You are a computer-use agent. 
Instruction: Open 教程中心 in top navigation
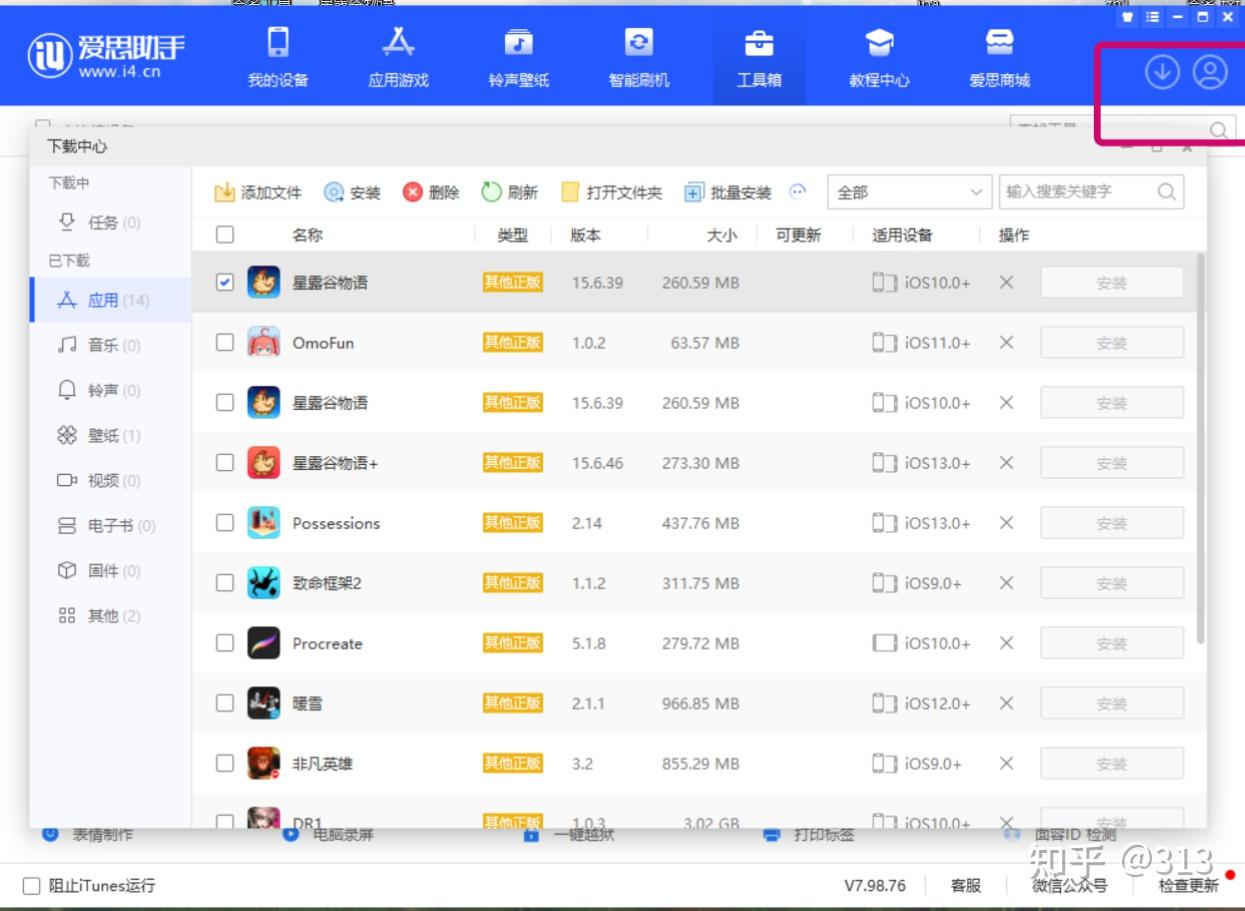[879, 57]
